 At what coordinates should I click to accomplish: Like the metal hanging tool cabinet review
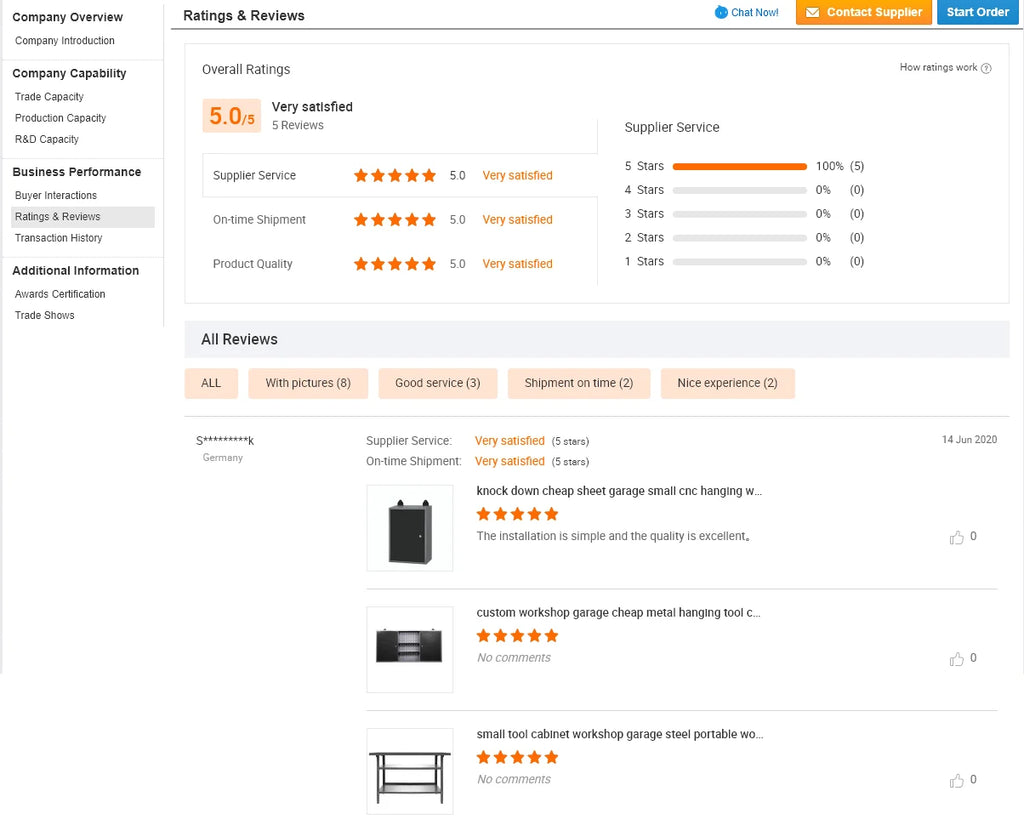(x=957, y=659)
